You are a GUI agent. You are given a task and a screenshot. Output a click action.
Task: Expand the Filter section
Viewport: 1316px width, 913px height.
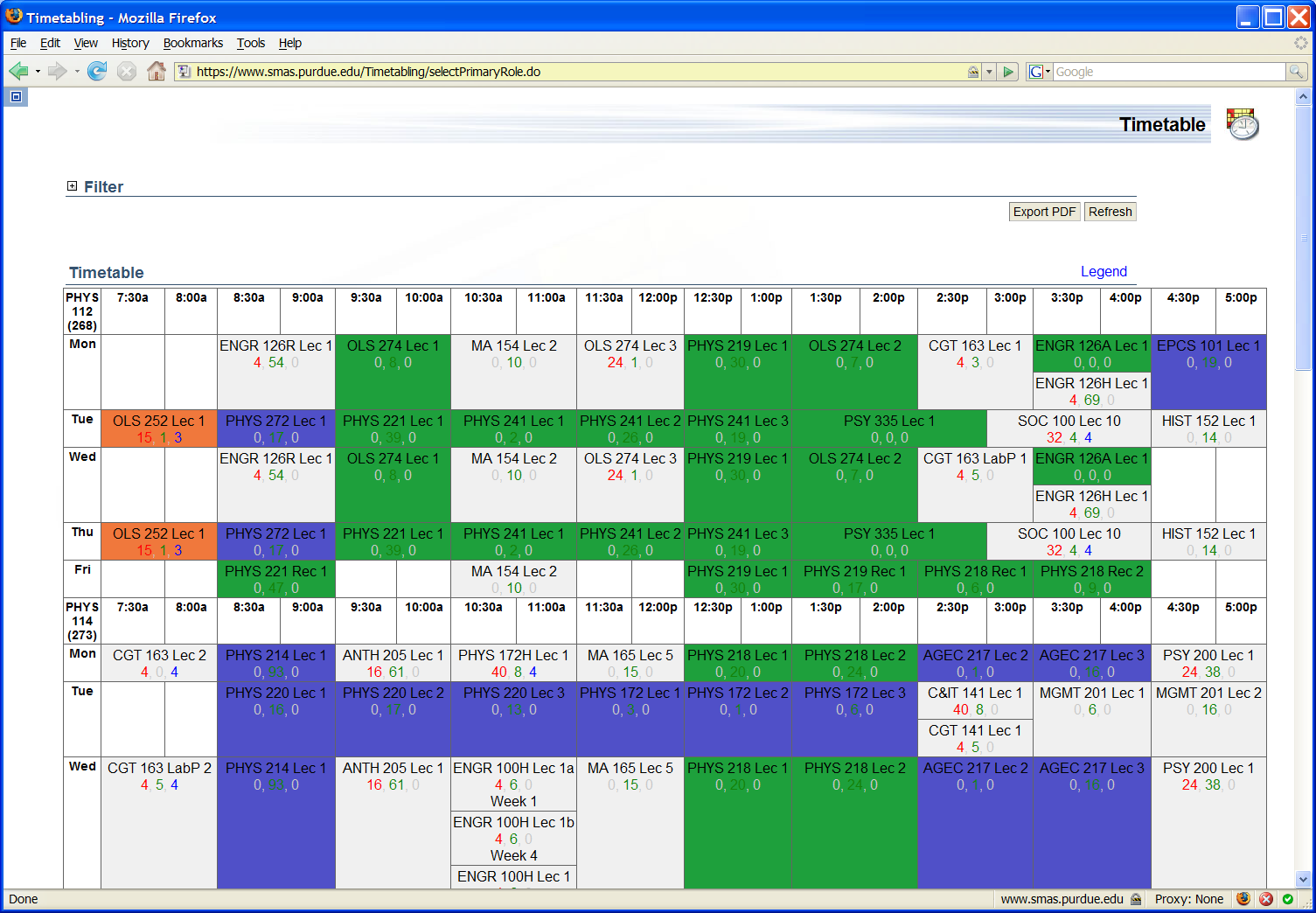[73, 185]
